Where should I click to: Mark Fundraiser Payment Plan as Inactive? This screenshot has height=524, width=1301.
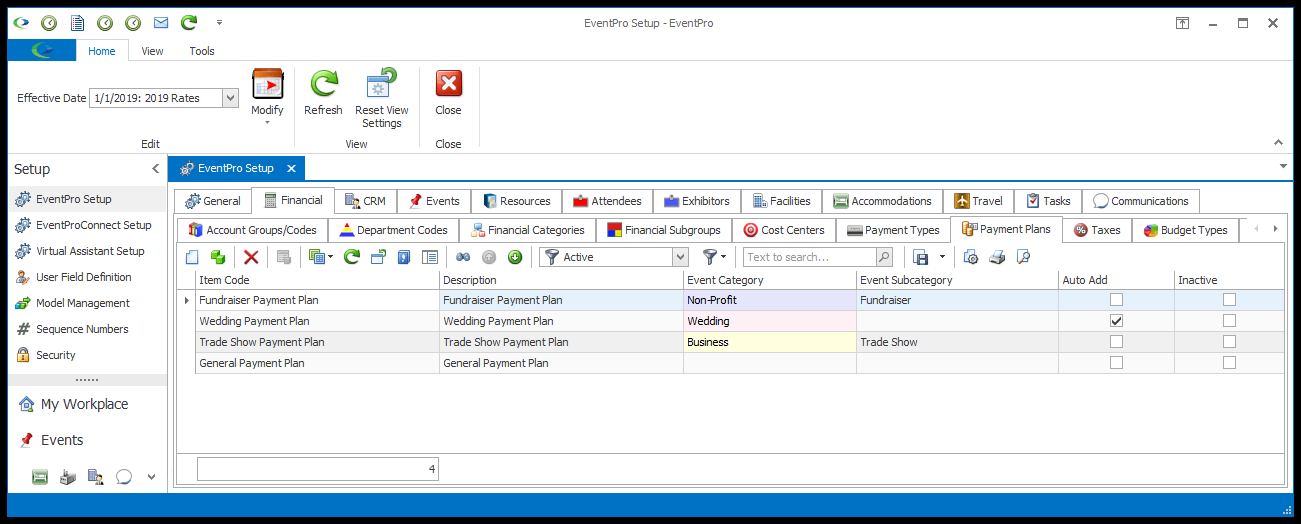point(1229,299)
